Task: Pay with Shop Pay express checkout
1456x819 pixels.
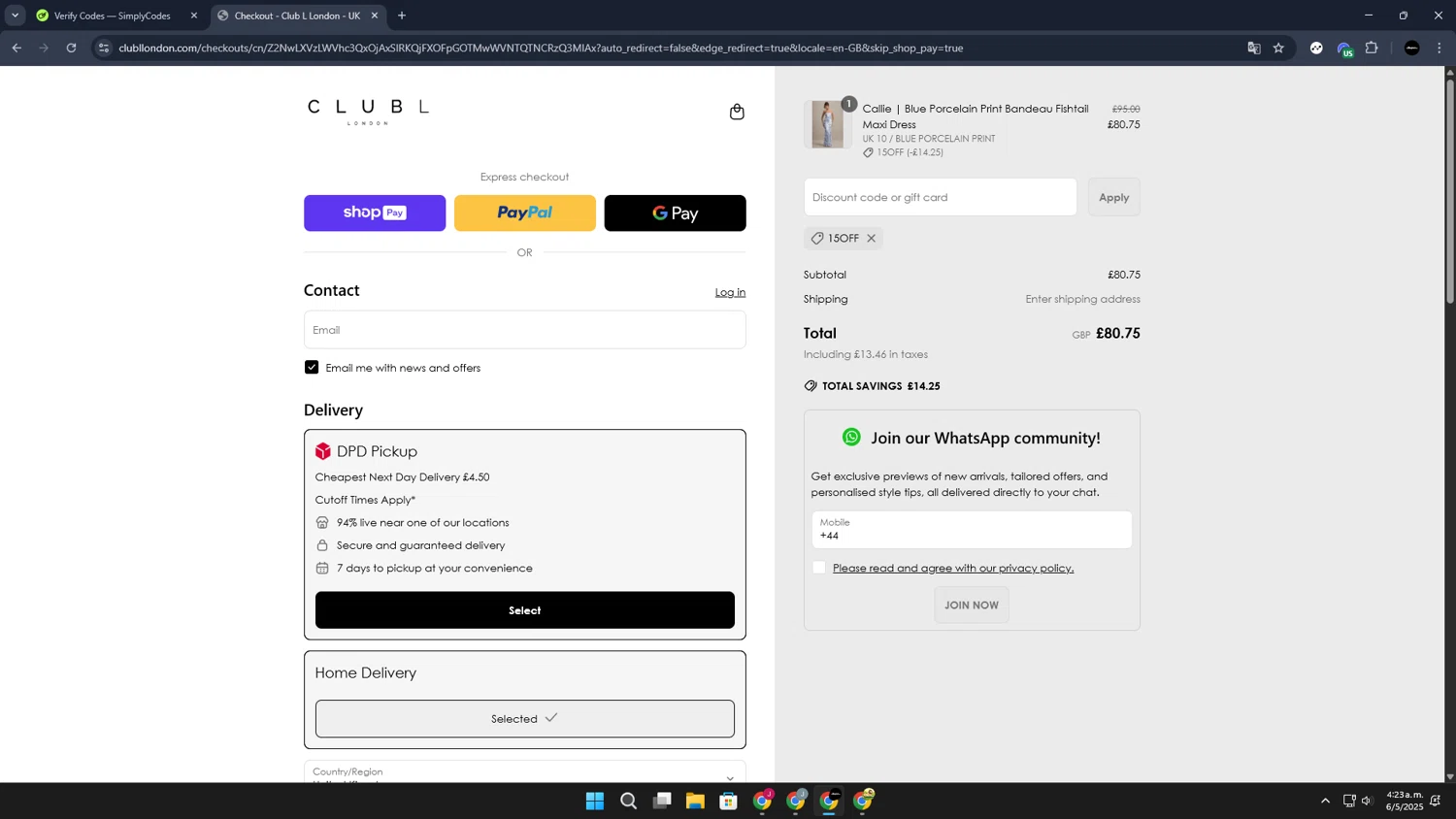Action: click(375, 213)
